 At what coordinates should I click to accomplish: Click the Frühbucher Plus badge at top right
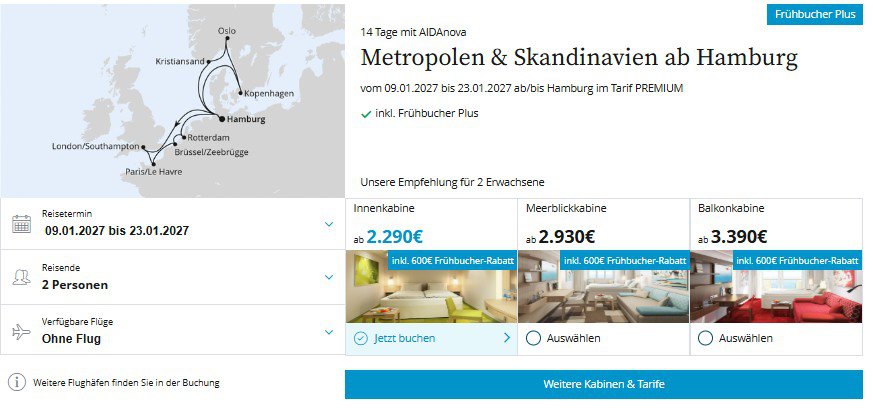point(814,15)
